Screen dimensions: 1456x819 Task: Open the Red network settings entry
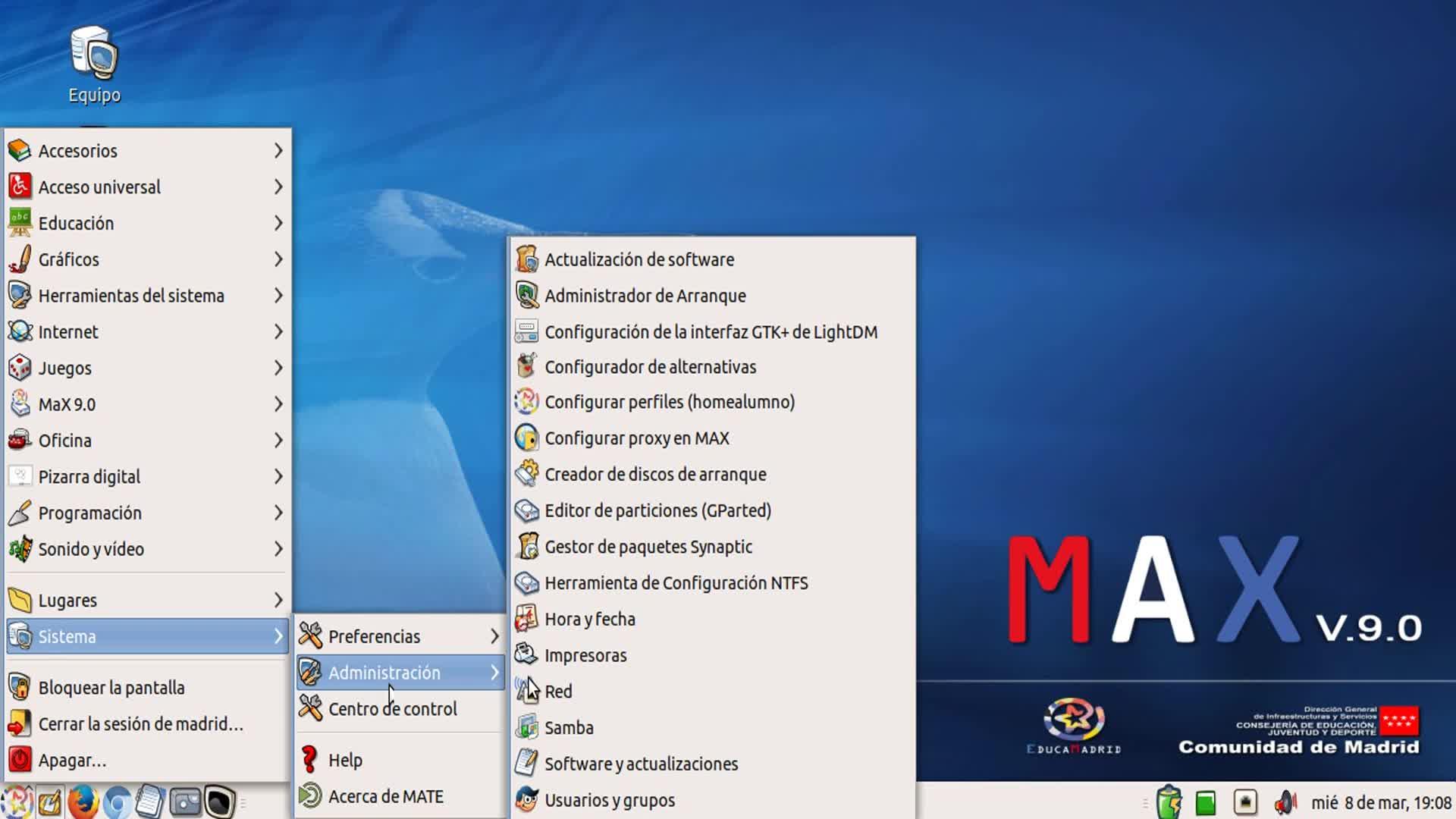pos(713,691)
